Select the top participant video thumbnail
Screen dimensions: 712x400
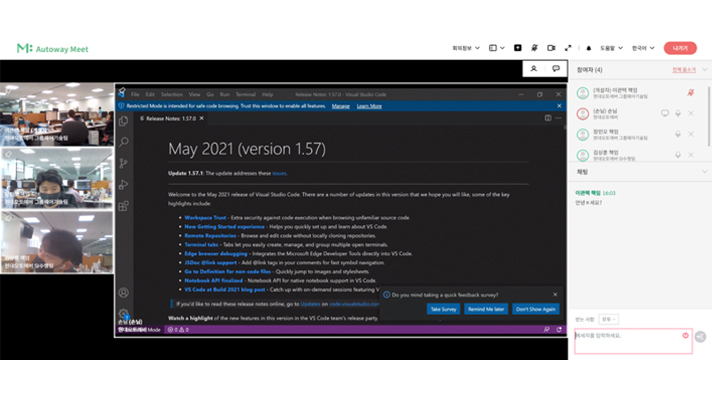pyautogui.click(x=56, y=115)
